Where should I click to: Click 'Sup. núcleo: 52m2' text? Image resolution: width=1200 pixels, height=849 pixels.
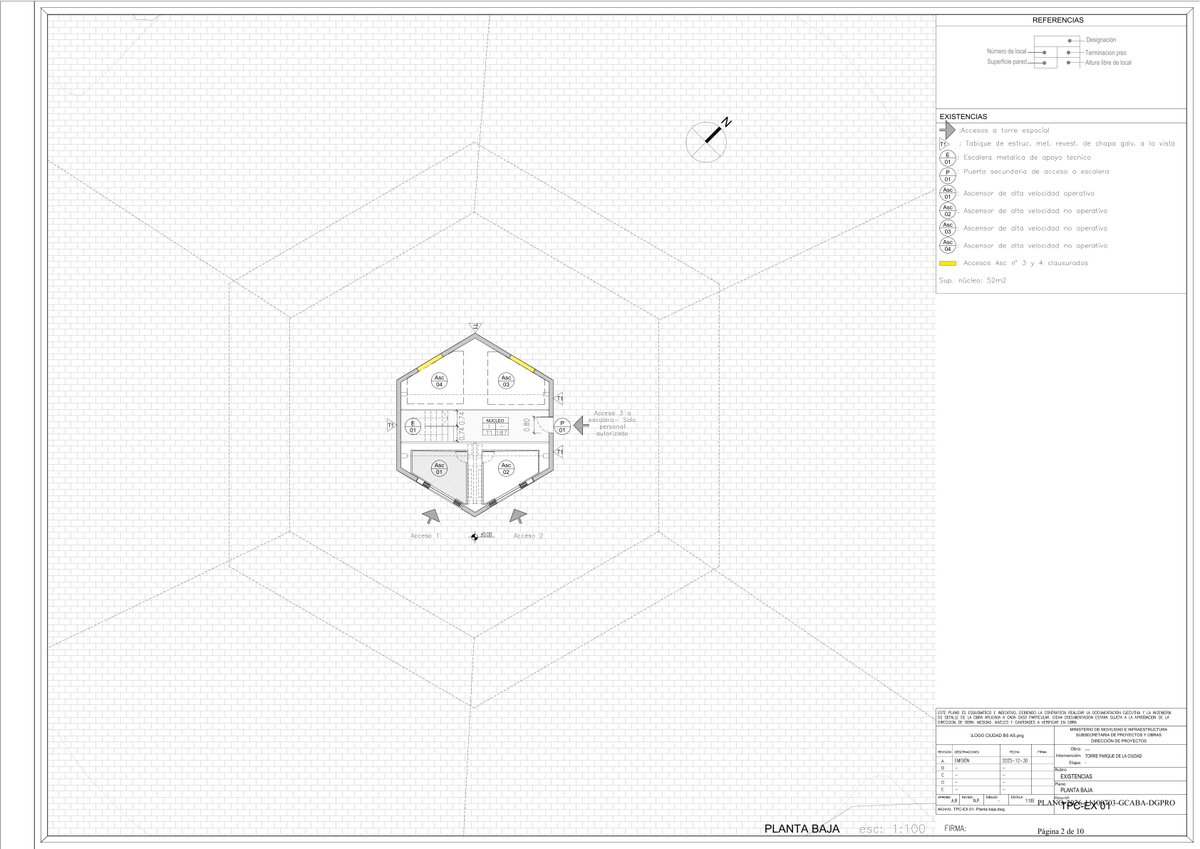972,280
